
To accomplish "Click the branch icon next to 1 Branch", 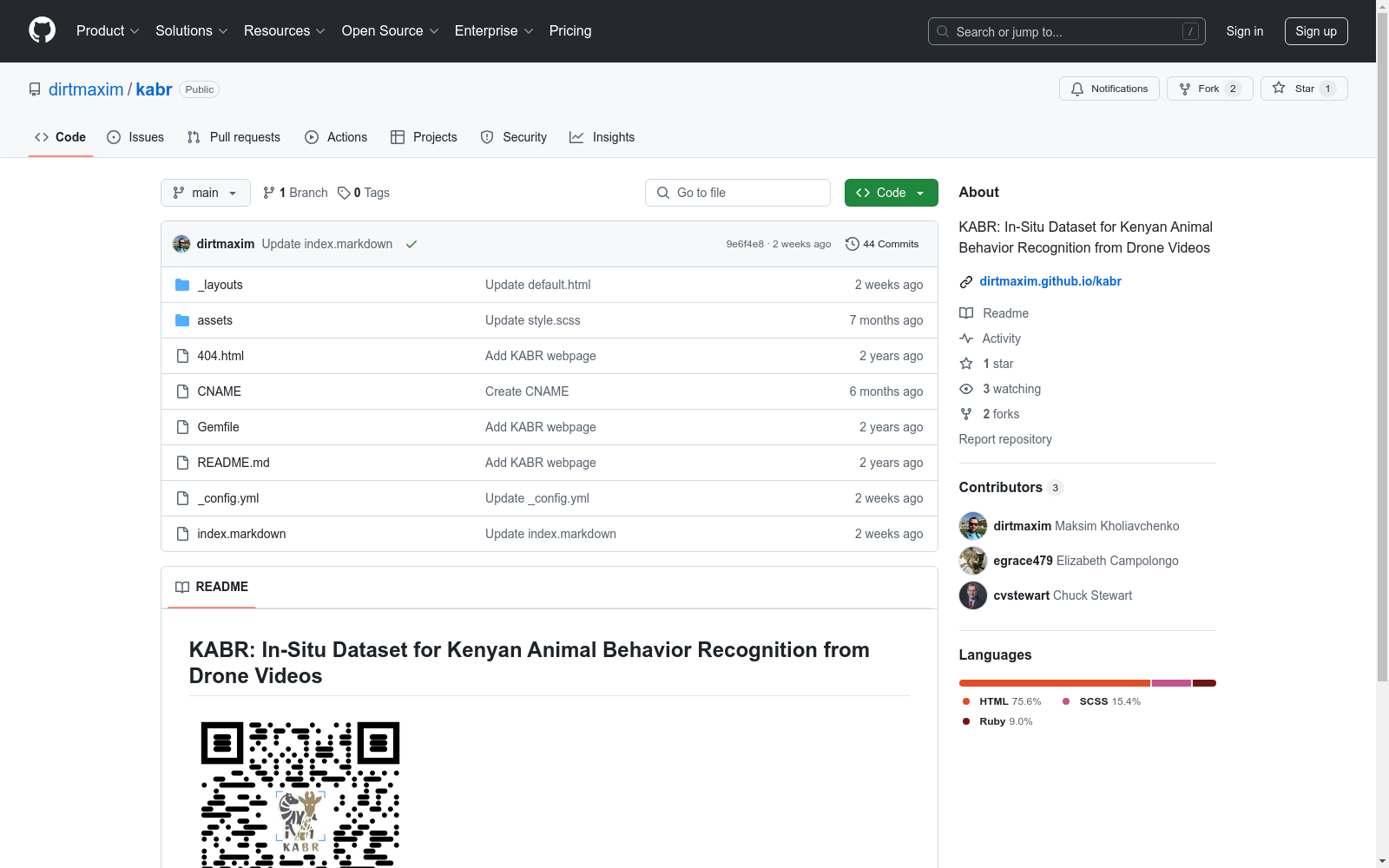I will pos(269,193).
